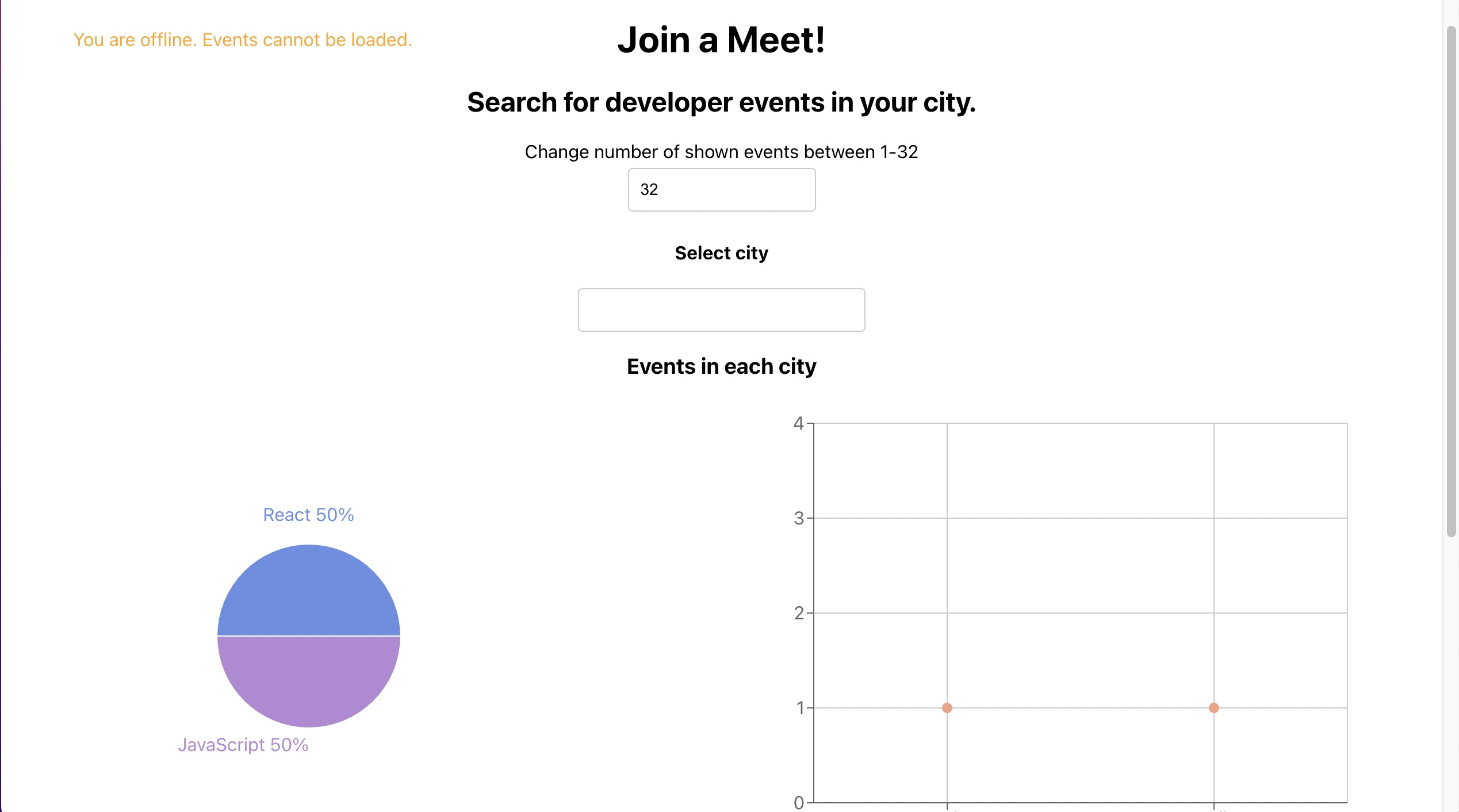The image size is (1459, 812).
Task: Click the page vertical scrollbar thumb
Action: pyautogui.click(x=1452, y=281)
